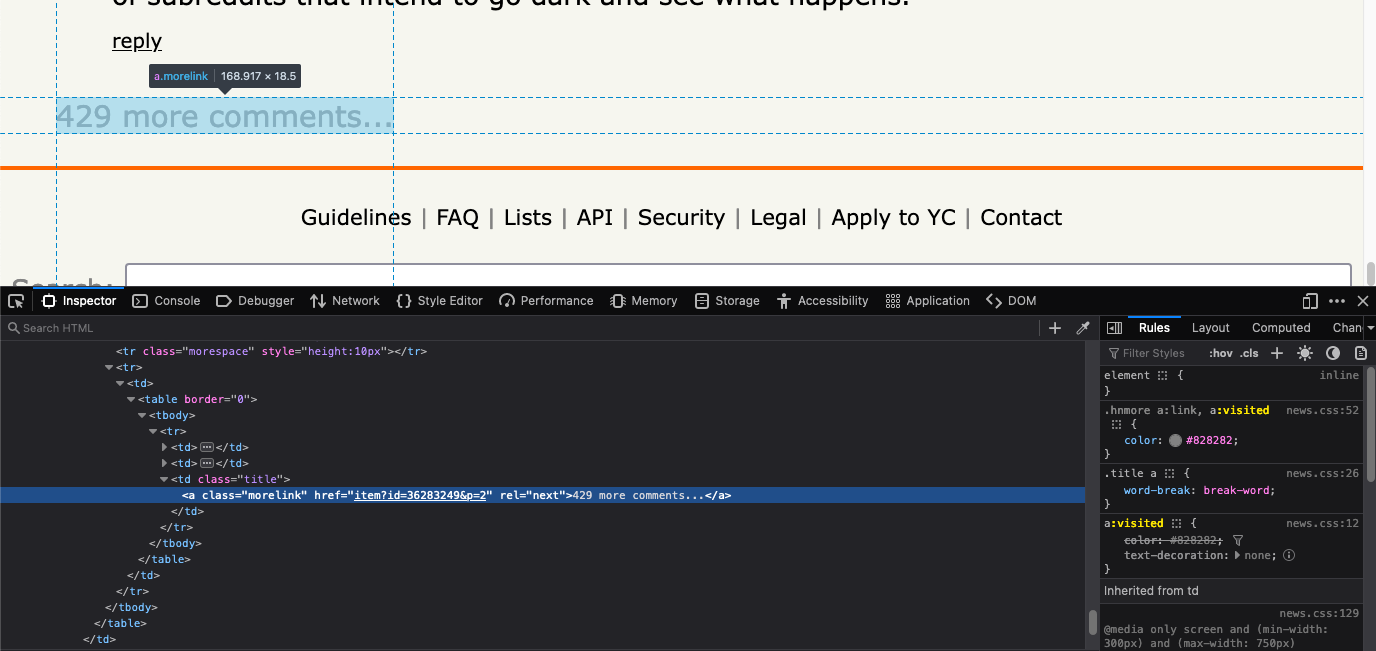1376x651 pixels.
Task: Toggle the :hov pseudo-class panel
Action: (x=1221, y=352)
